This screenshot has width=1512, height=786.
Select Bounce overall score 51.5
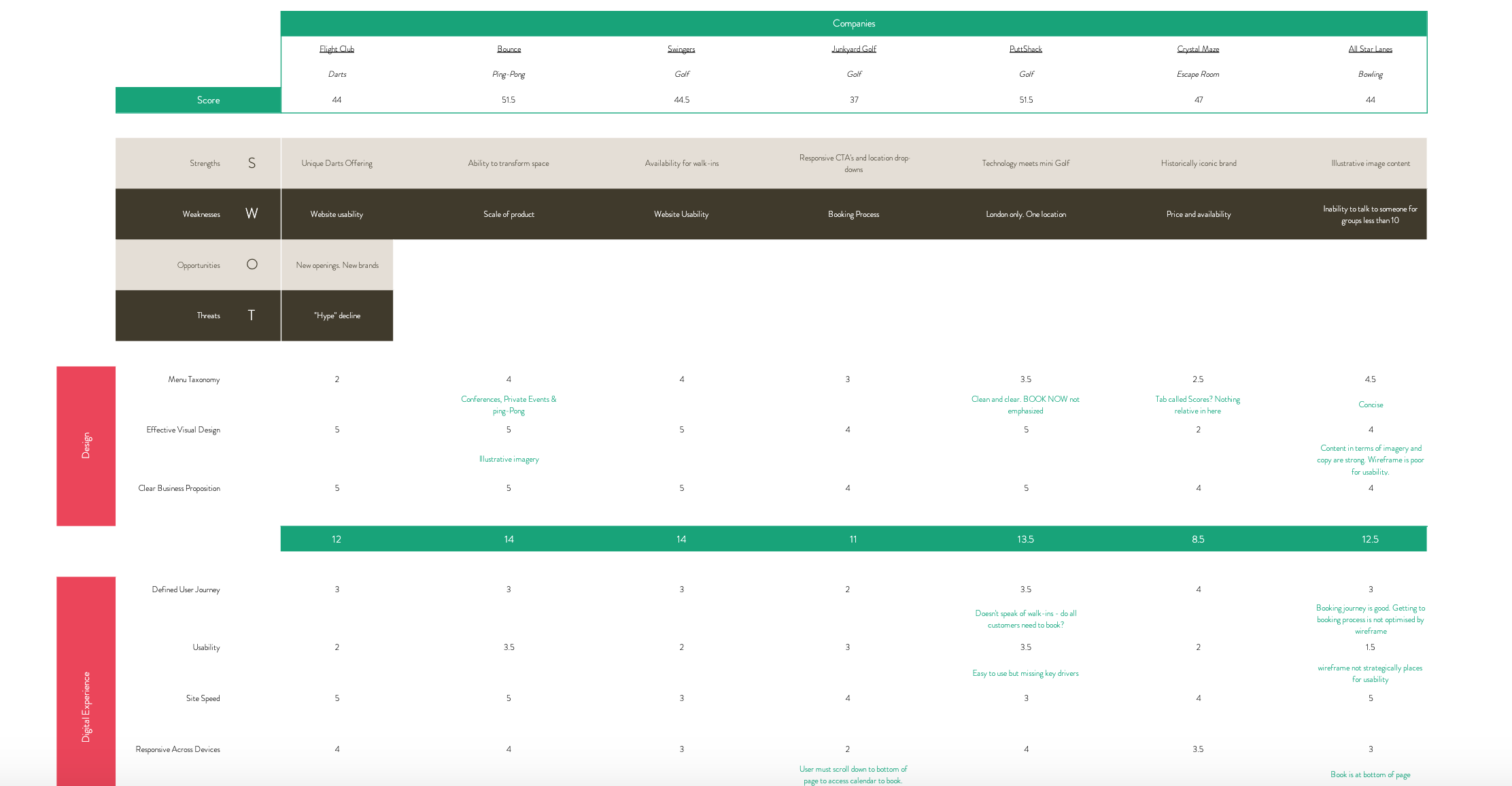(509, 100)
